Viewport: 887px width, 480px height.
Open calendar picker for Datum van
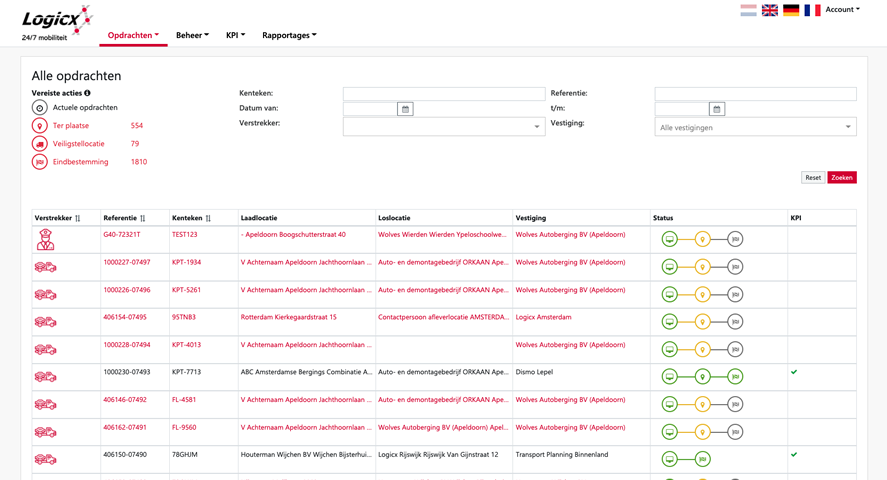coord(405,109)
